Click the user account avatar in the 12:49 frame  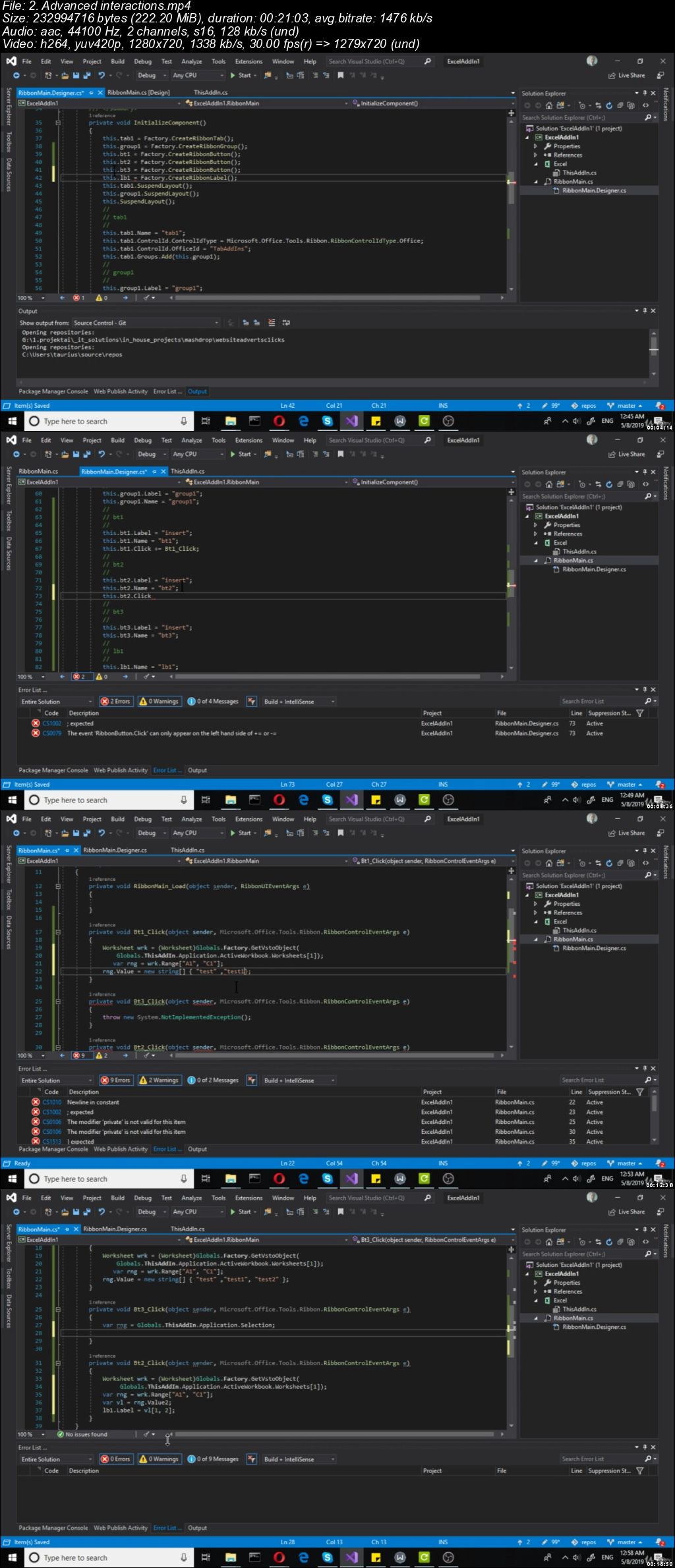[592, 439]
